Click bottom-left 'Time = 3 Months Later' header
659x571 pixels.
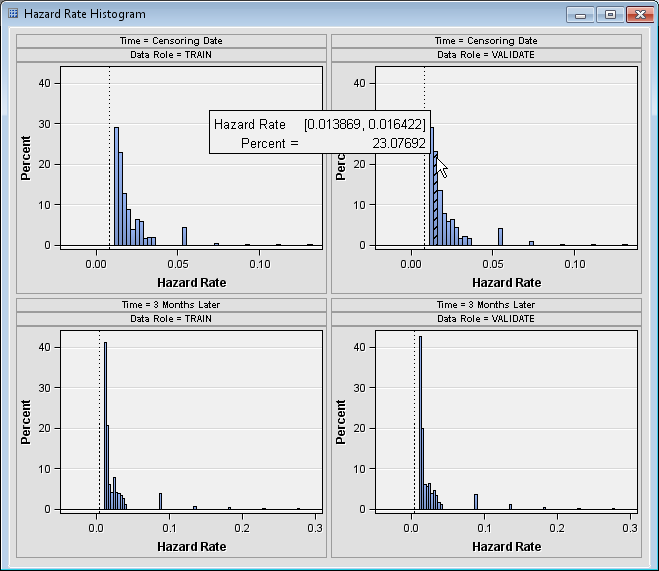172,305
